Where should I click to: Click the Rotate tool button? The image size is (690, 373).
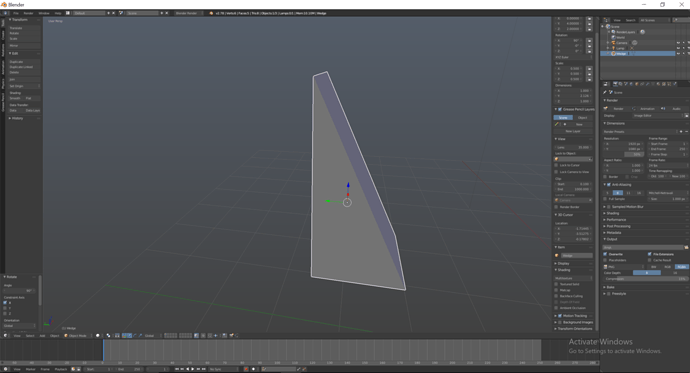pyautogui.click(x=24, y=33)
